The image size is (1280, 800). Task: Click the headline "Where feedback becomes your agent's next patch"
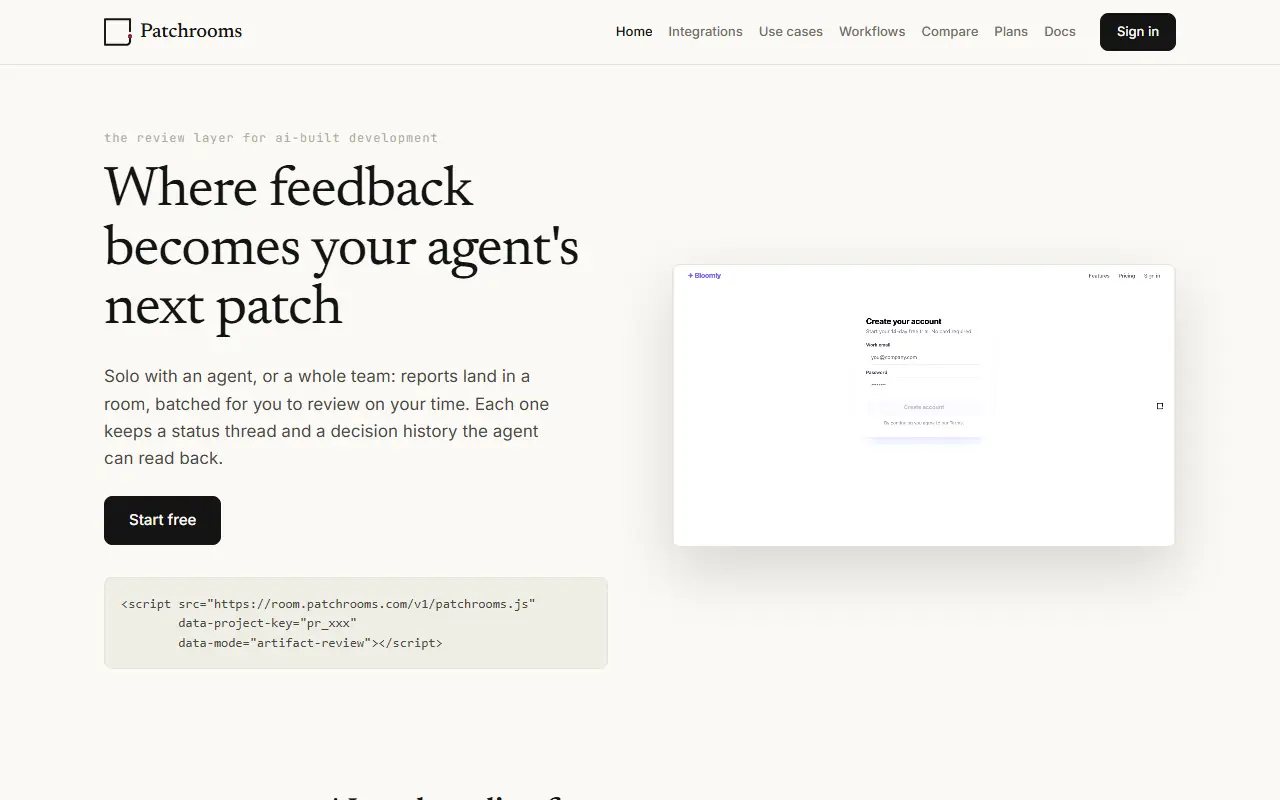[x=342, y=246]
